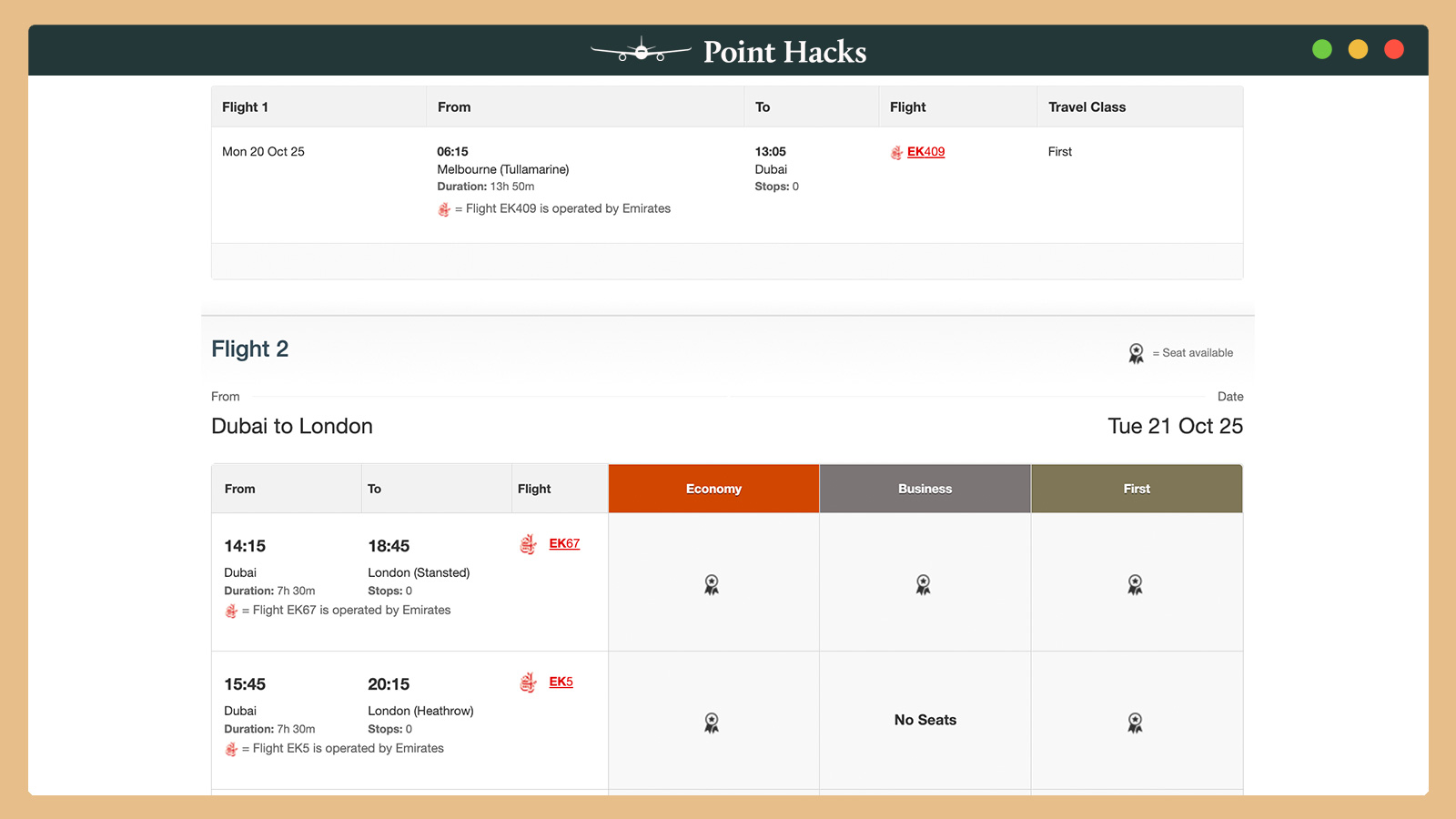The width and height of the screenshot is (1456, 819).
Task: Click the Business column header
Action: [925, 489]
